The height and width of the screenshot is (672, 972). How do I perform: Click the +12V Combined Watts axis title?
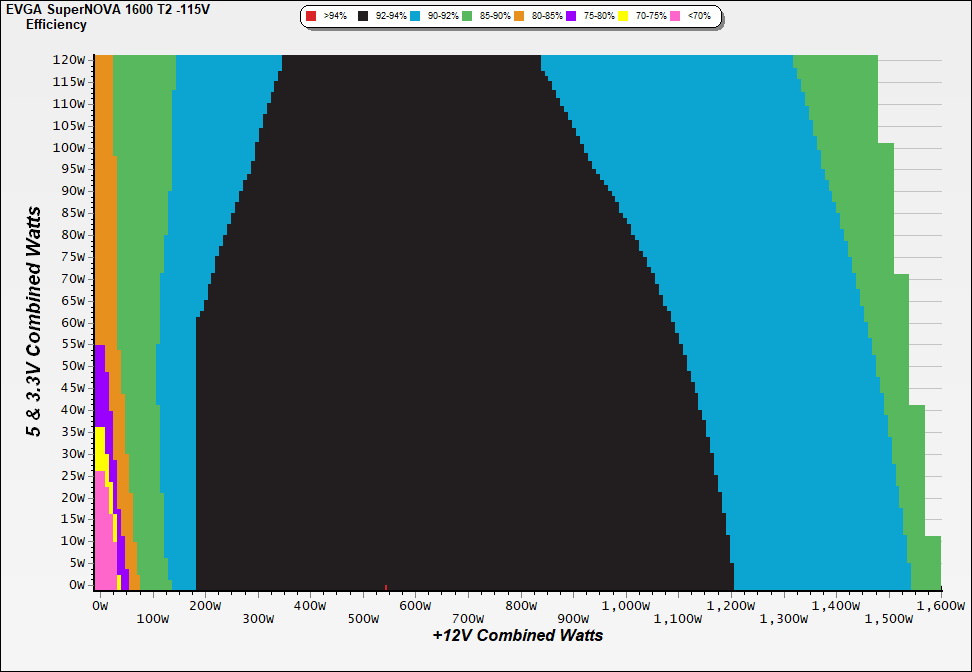coord(517,635)
